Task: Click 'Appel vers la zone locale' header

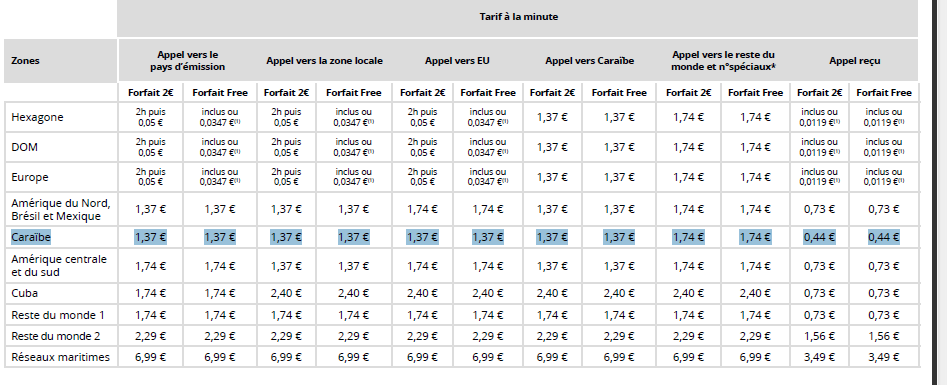Action: [x=324, y=60]
